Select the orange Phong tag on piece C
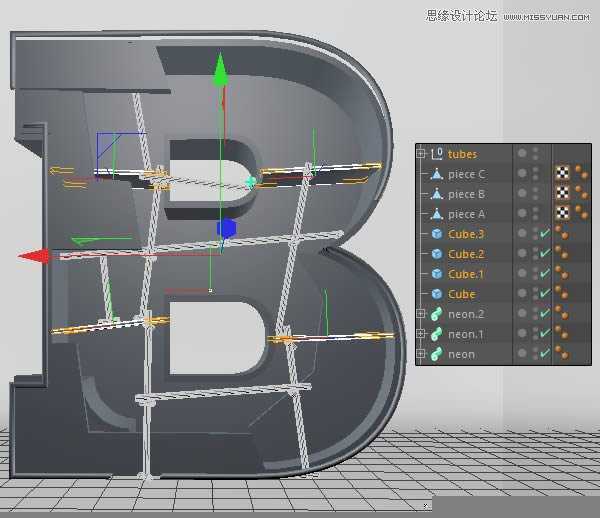The height and width of the screenshot is (518, 600). (x=582, y=173)
